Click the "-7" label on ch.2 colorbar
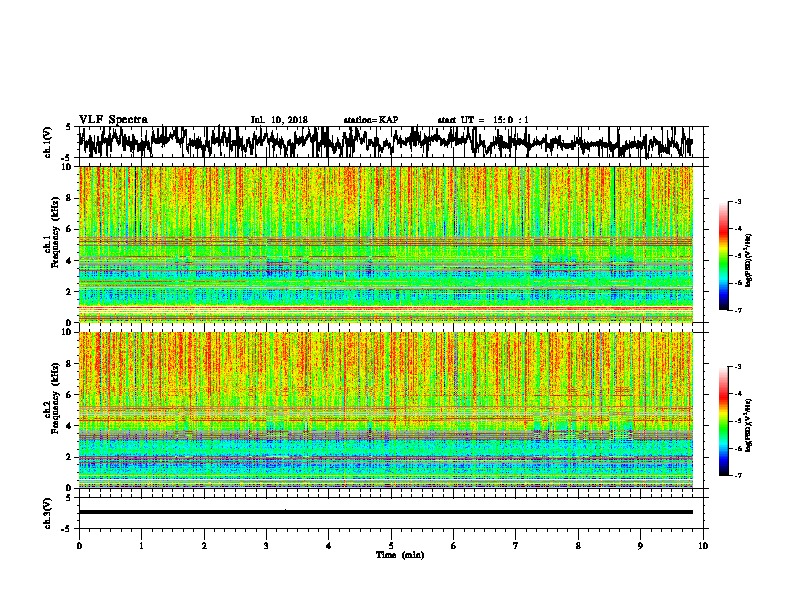 [738, 475]
